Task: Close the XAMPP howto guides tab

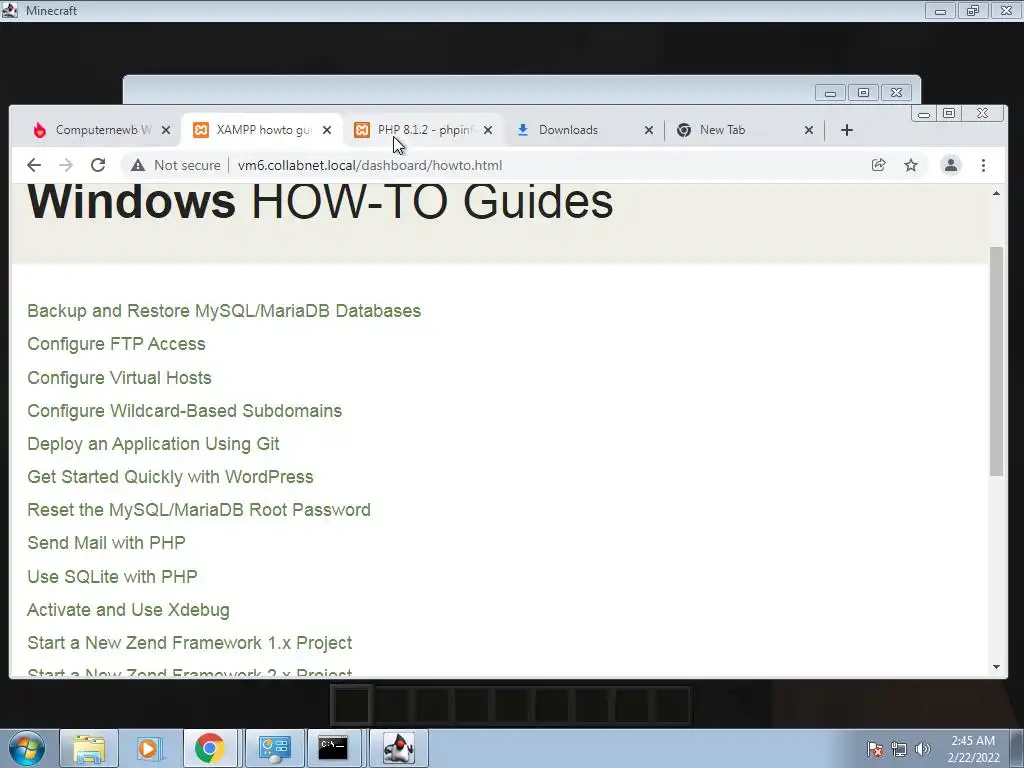Action: point(327,130)
